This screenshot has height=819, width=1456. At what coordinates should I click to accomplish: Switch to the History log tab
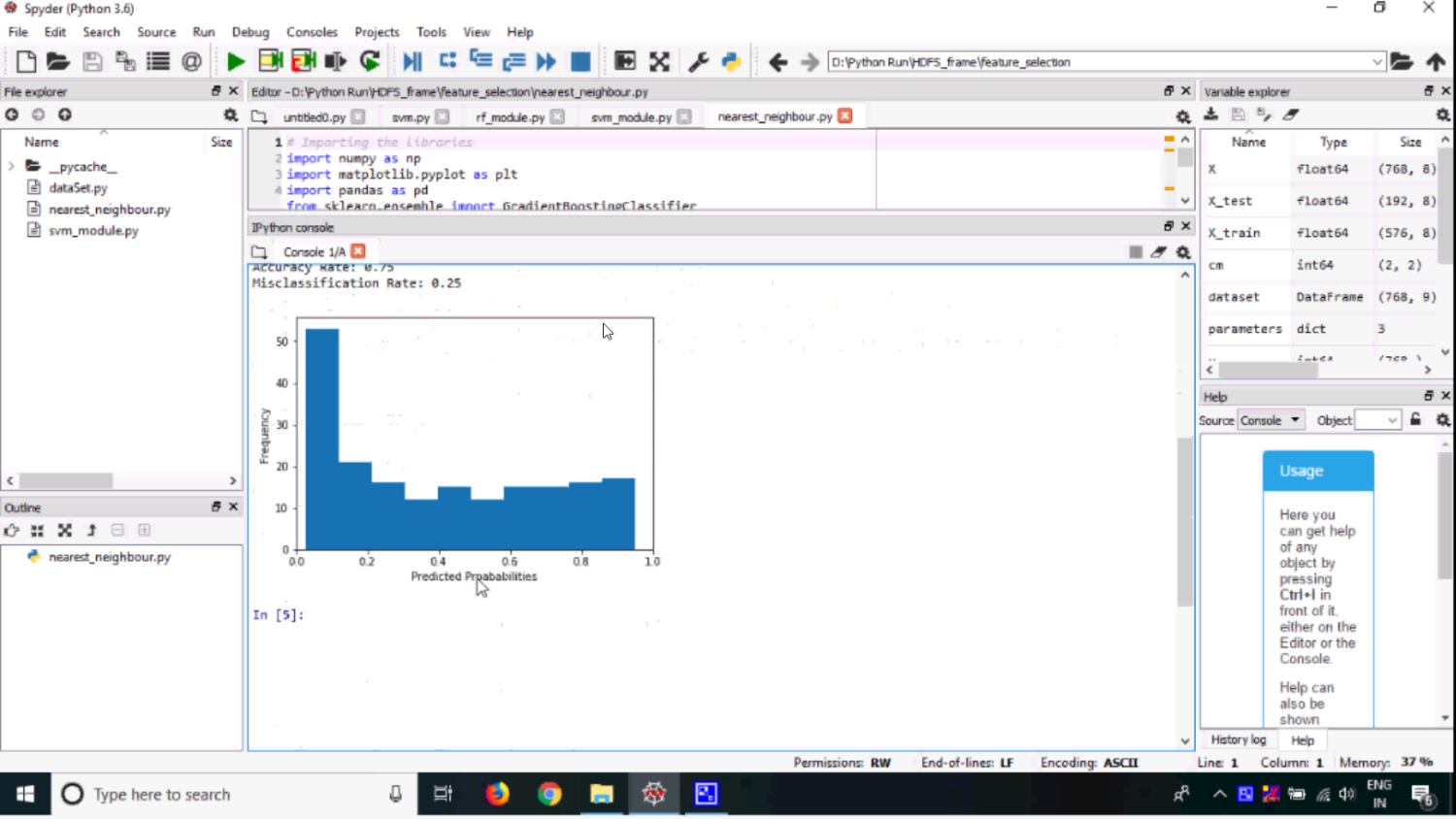pos(1238,740)
